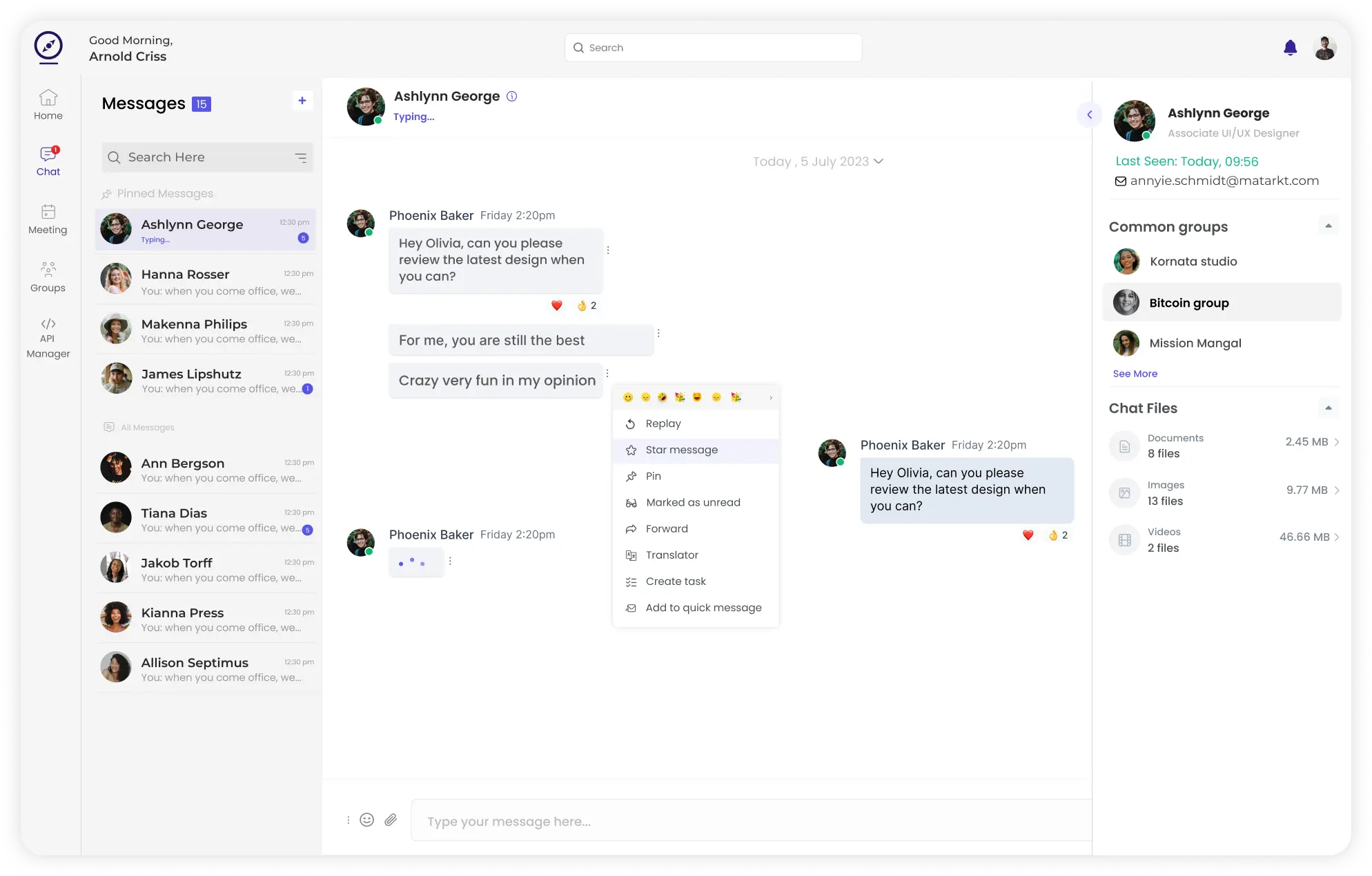Open the API Manager
This screenshot has height=876, width=1372.
[x=48, y=337]
